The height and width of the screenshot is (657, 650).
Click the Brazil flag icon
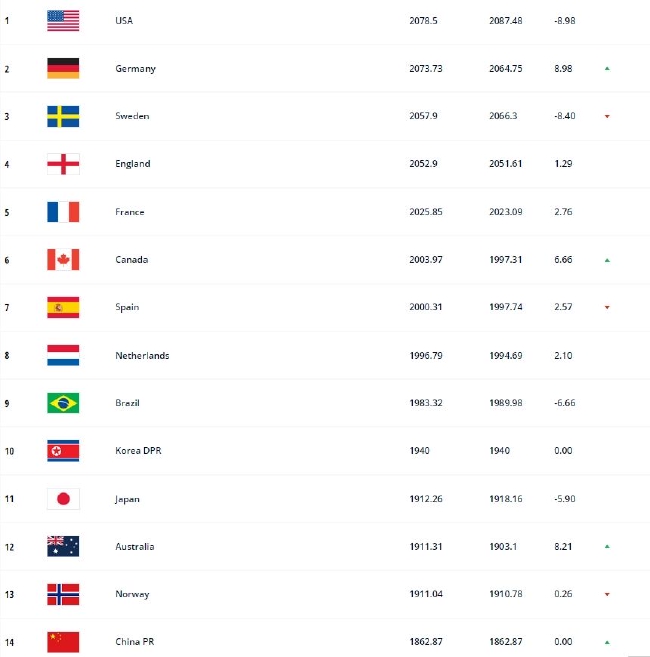63,403
